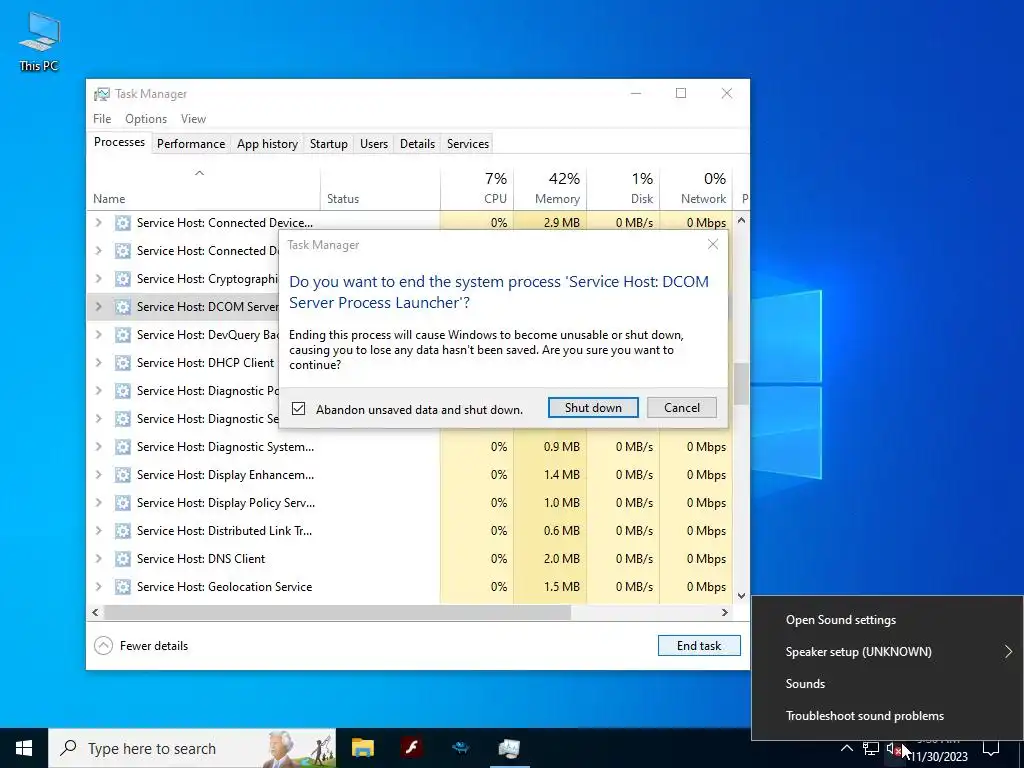The height and width of the screenshot is (768, 1024).
Task: Click the vertical scrollbar down arrow
Action: pos(741,596)
